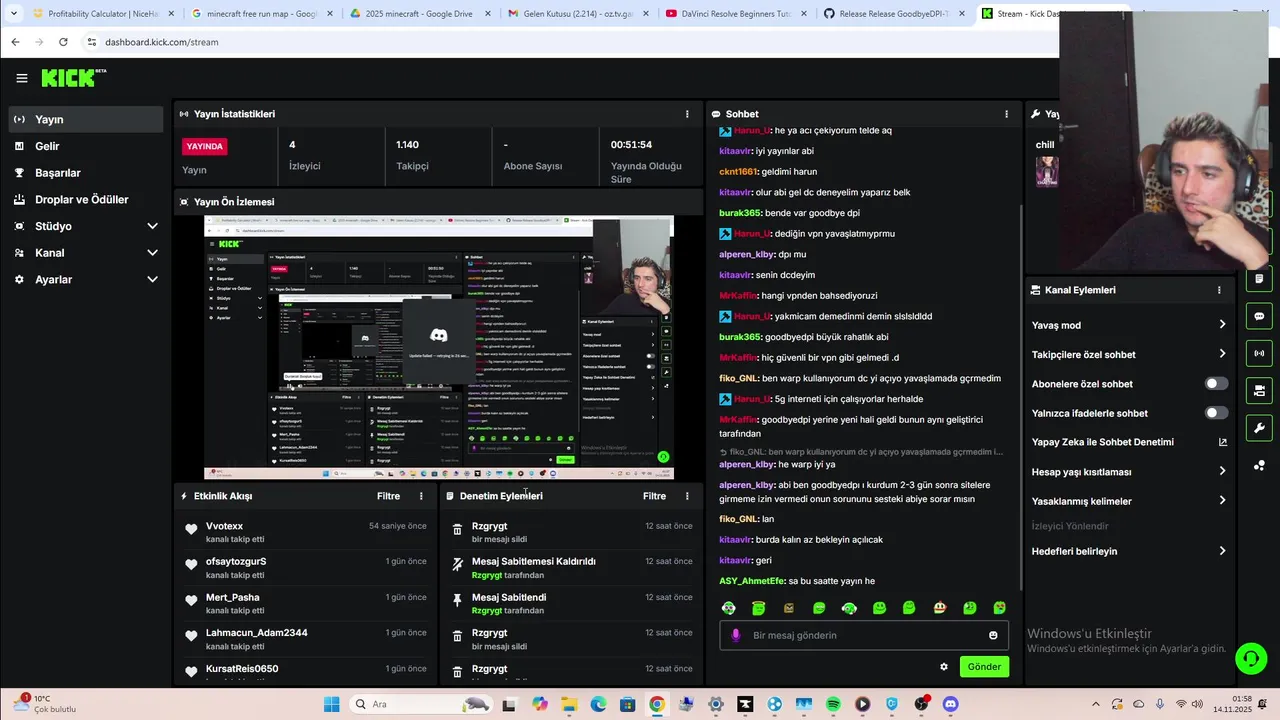Switch to Gelen Kutusu Gmail tab
Screen dimensions: 1280x720
[x=577, y=14]
